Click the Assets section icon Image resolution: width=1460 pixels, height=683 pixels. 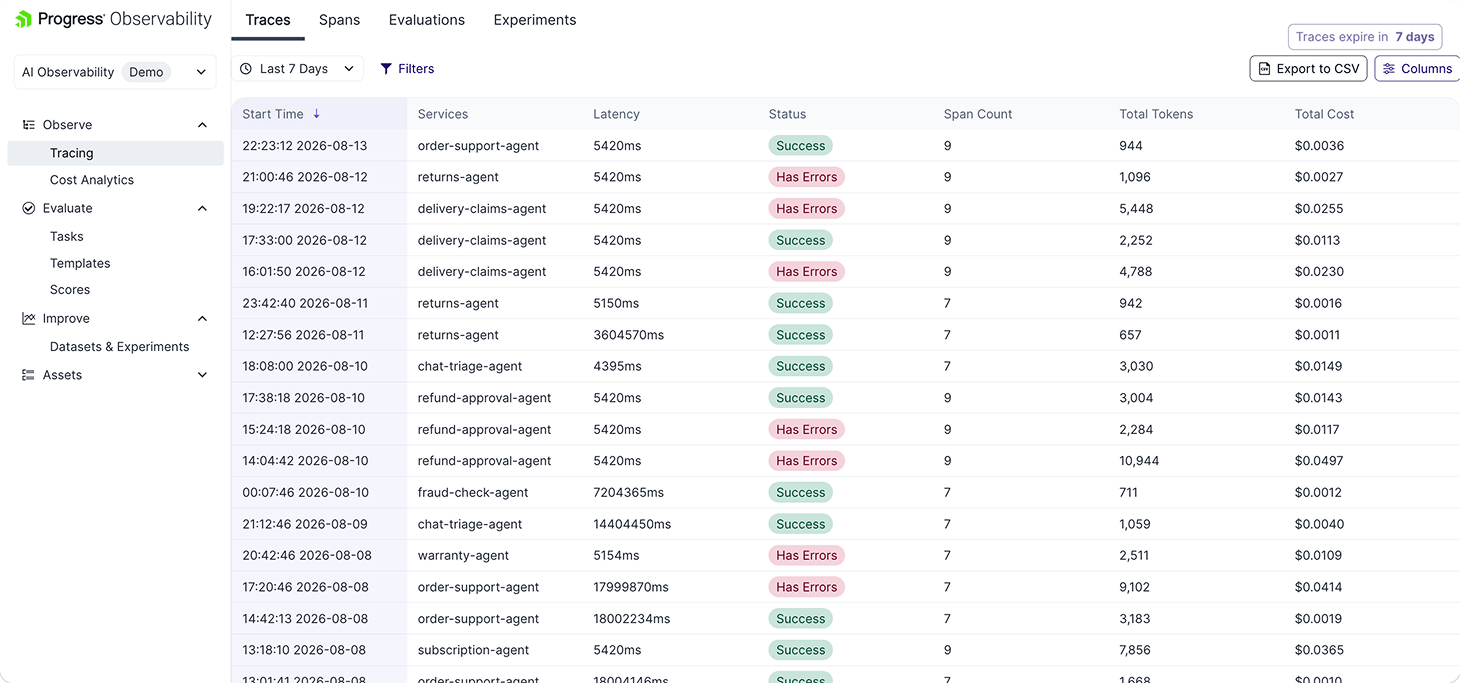29,375
